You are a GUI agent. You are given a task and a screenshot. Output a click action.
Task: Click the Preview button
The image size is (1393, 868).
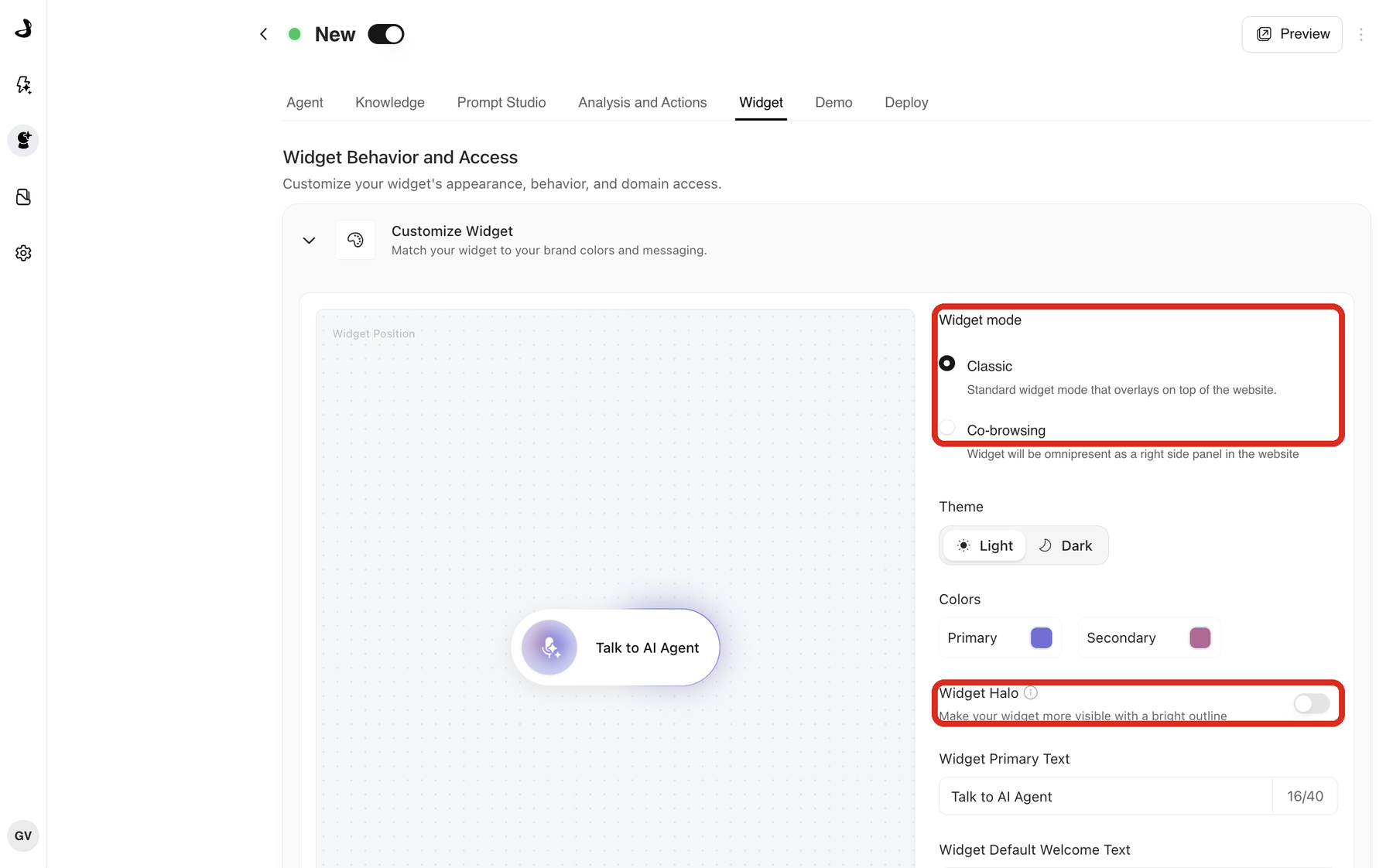click(x=1292, y=34)
